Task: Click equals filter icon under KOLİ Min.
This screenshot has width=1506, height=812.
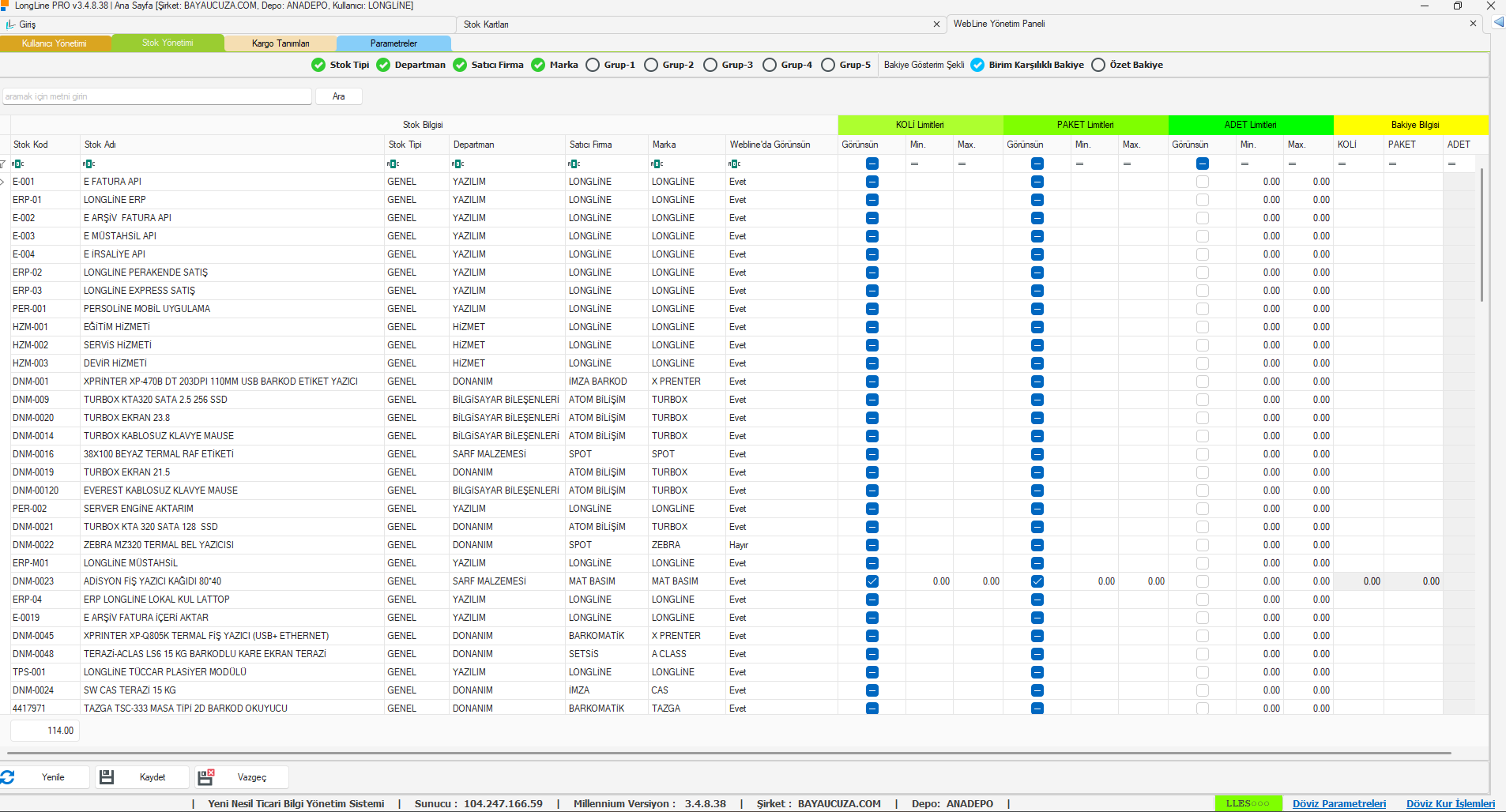Action: pos(914,164)
